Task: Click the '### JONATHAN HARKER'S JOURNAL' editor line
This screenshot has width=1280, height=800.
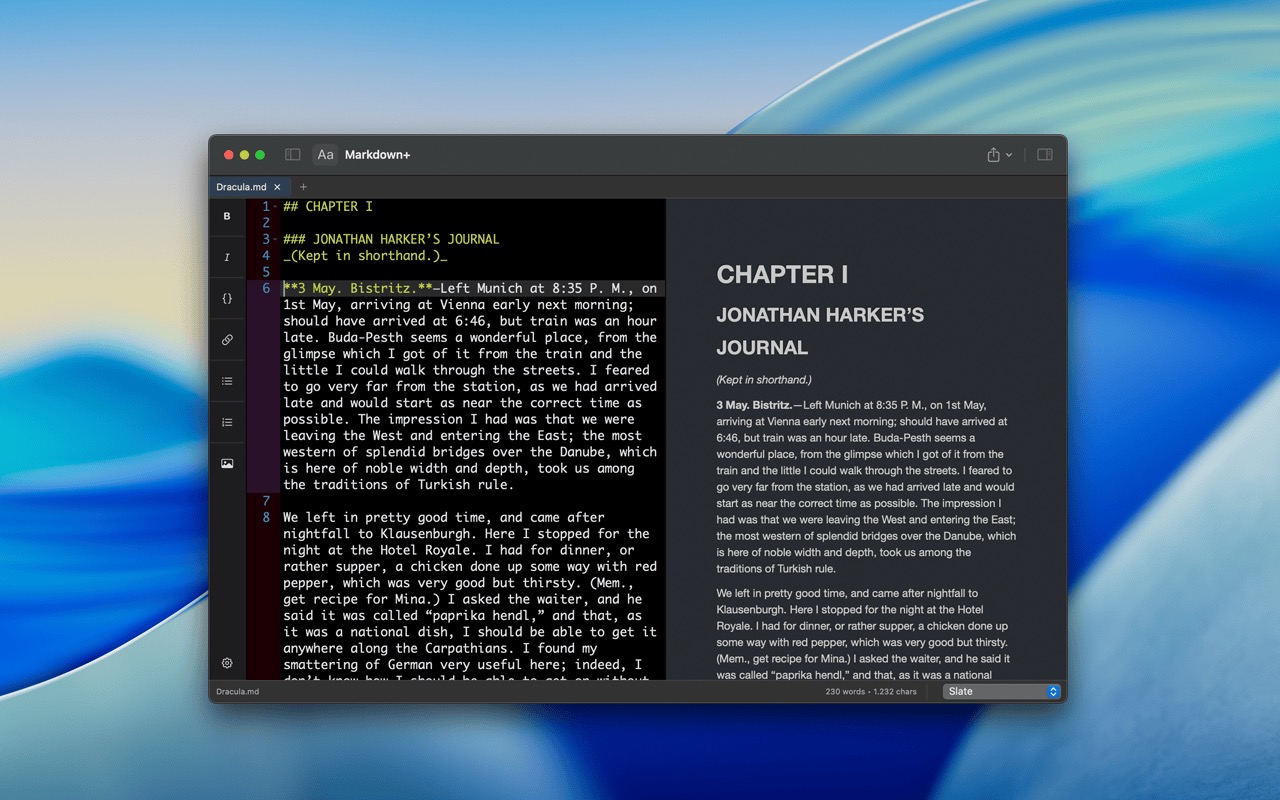Action: pos(391,239)
